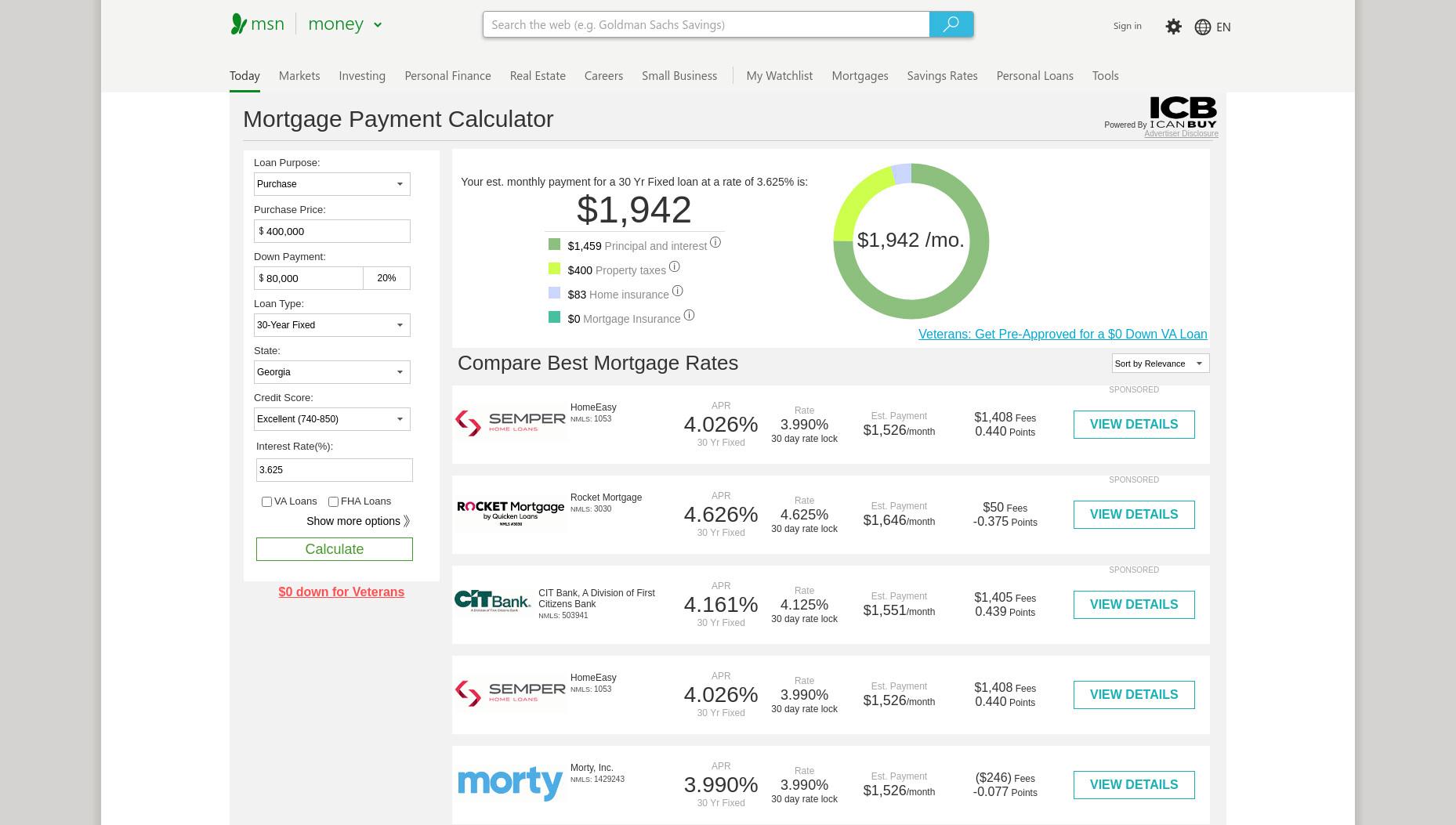Open My Watchlist
Viewport: 1456px width, 825px height.
click(x=779, y=76)
